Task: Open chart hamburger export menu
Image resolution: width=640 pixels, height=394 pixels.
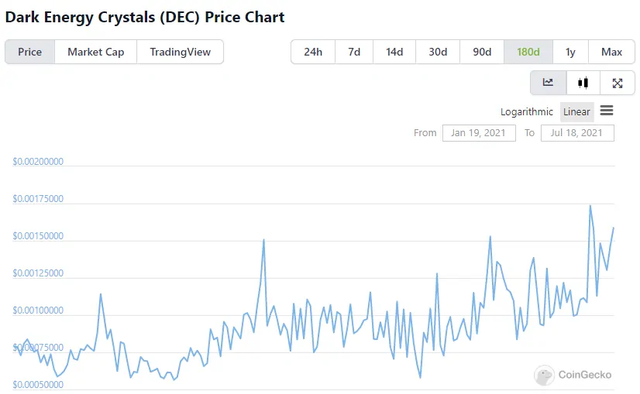Action: pyautogui.click(x=607, y=110)
